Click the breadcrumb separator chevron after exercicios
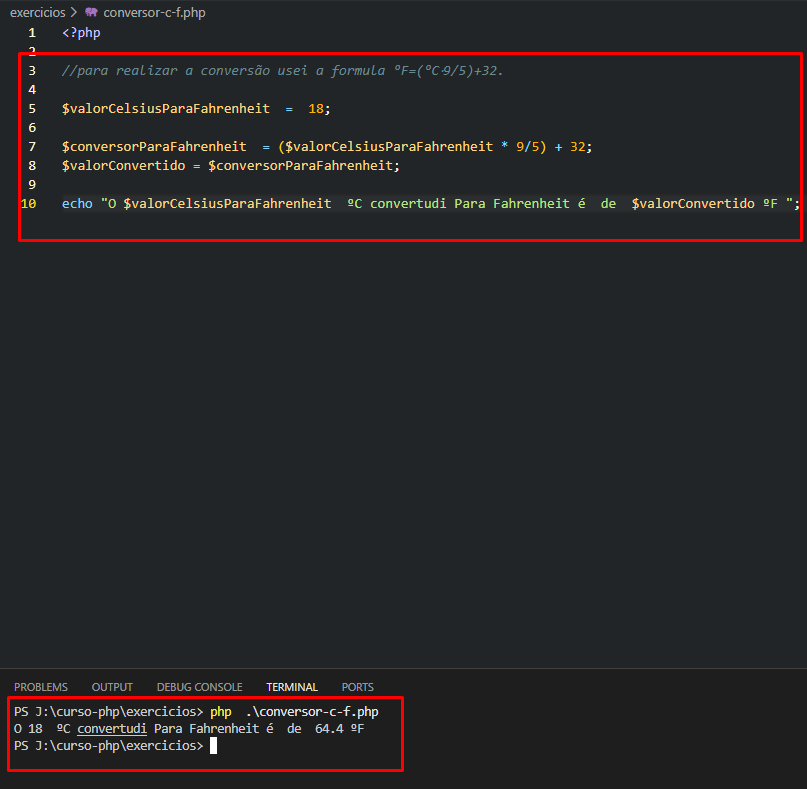This screenshot has width=807, height=789. coord(74,12)
